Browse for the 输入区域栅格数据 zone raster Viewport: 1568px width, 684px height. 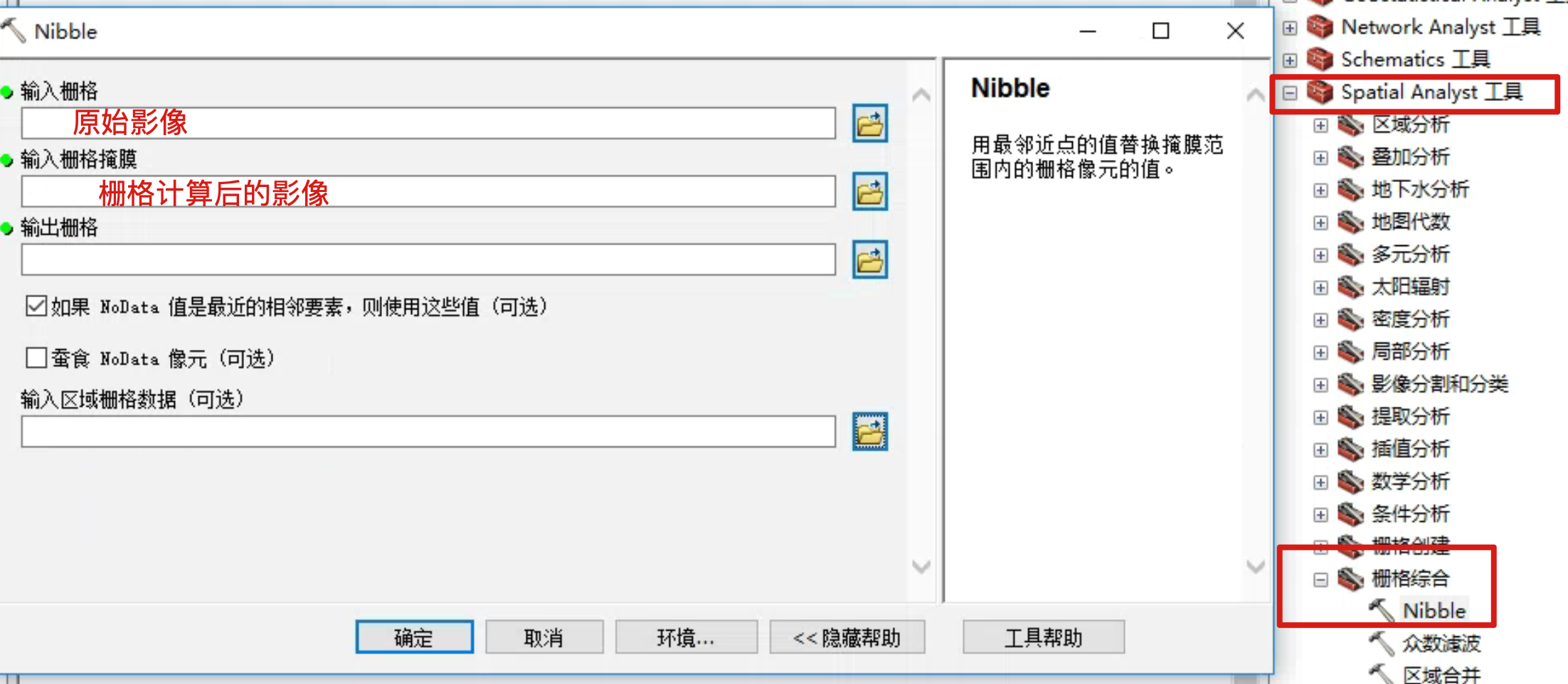(x=869, y=432)
